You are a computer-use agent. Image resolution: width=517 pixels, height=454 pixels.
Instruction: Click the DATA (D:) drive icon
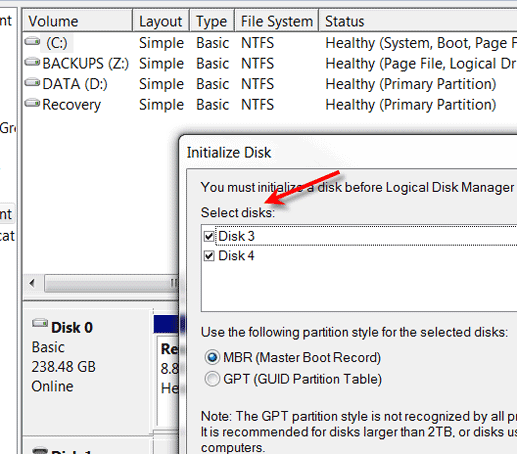click(32, 83)
